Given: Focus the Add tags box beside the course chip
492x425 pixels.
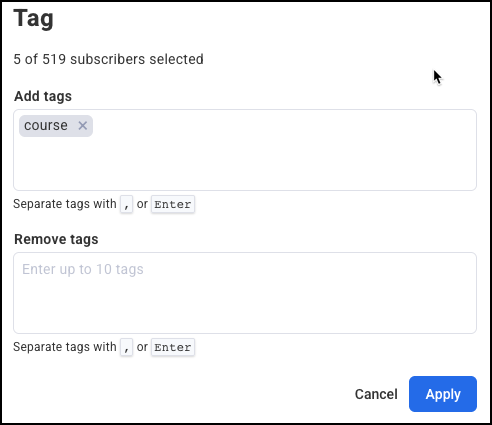Looking at the screenshot, I should (283, 126).
